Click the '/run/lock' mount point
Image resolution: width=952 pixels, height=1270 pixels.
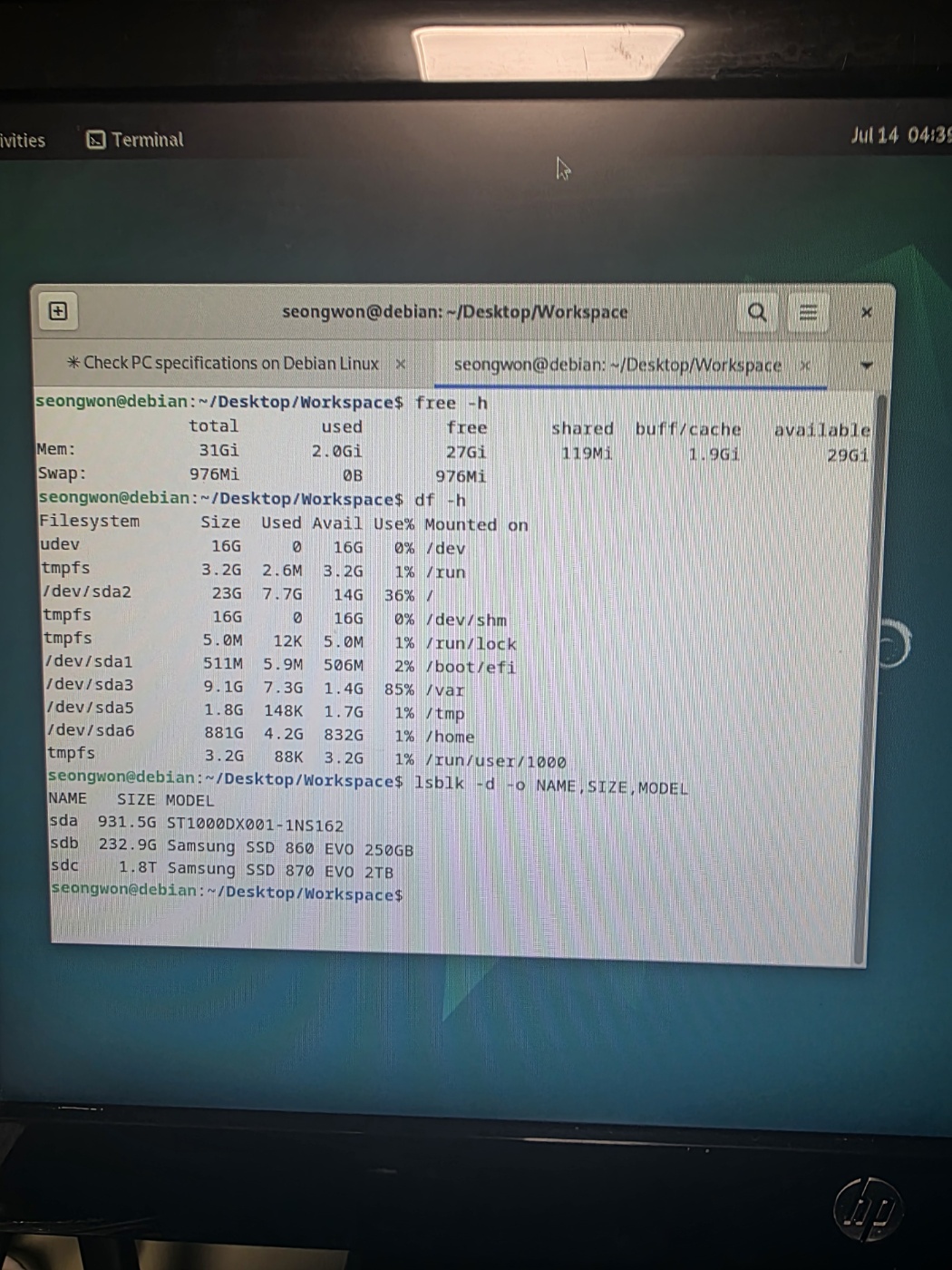click(471, 643)
